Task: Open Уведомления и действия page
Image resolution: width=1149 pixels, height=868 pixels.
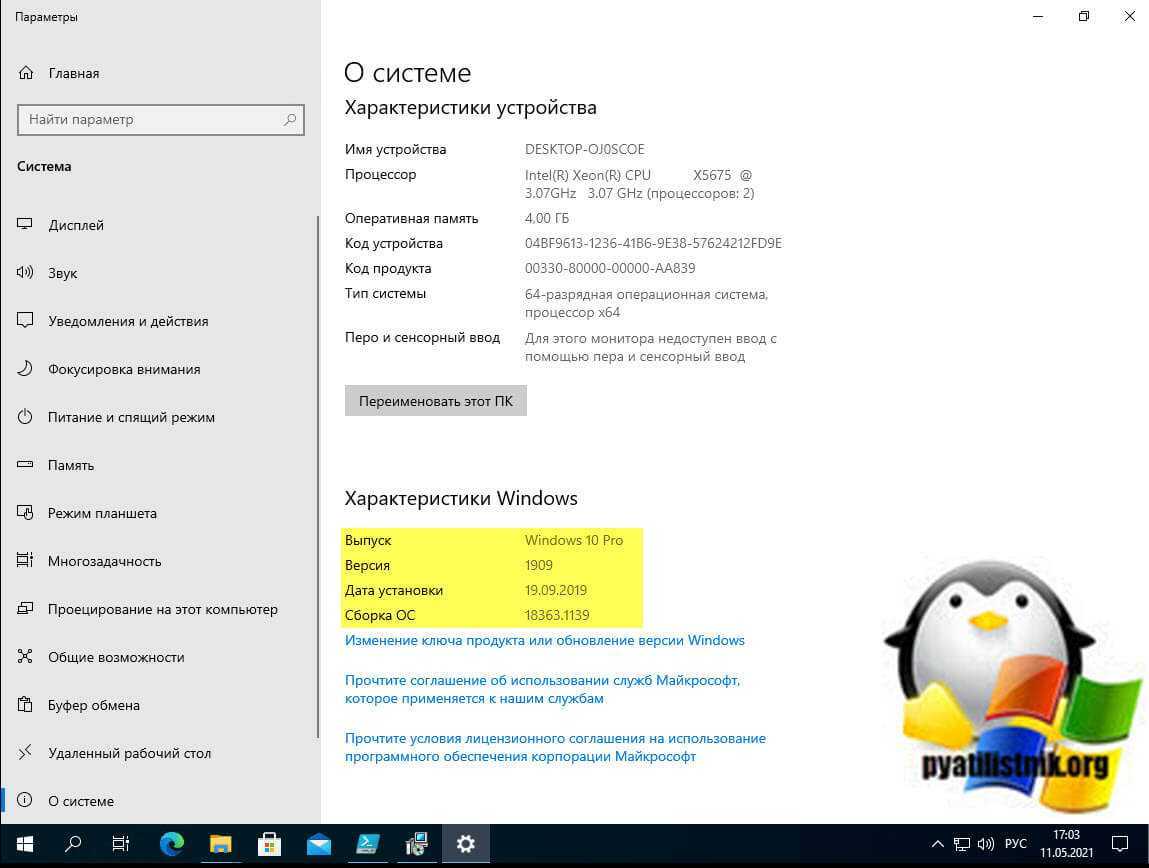Action: (x=128, y=321)
